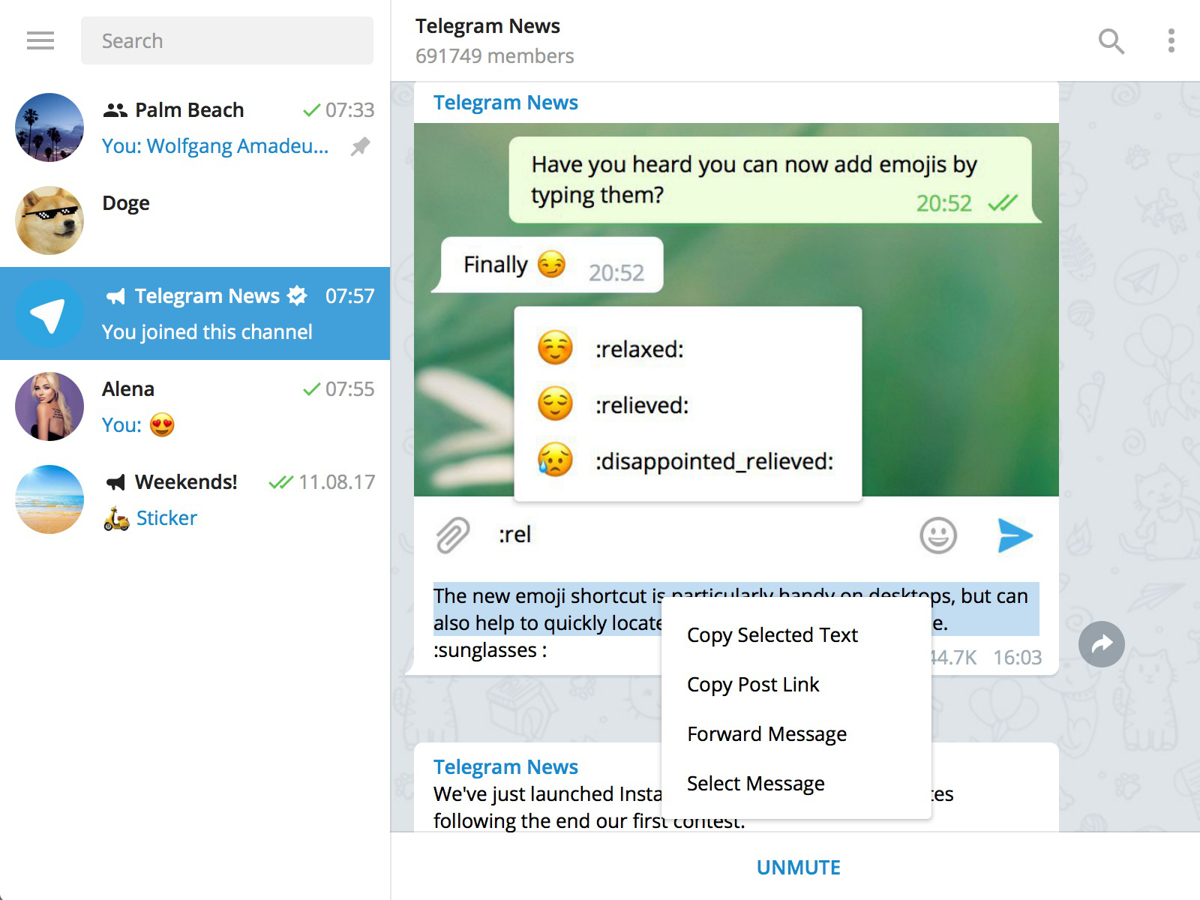The width and height of the screenshot is (1200, 900).
Task: Click the round forward arrow button
Action: [1101, 645]
